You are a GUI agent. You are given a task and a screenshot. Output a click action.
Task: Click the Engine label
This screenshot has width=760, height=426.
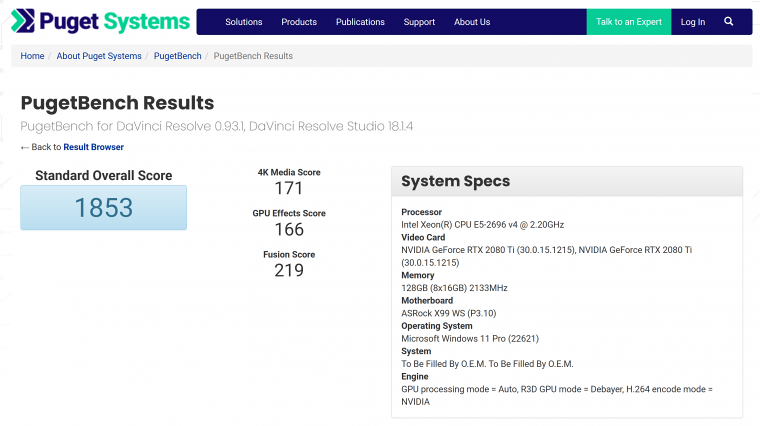point(414,377)
